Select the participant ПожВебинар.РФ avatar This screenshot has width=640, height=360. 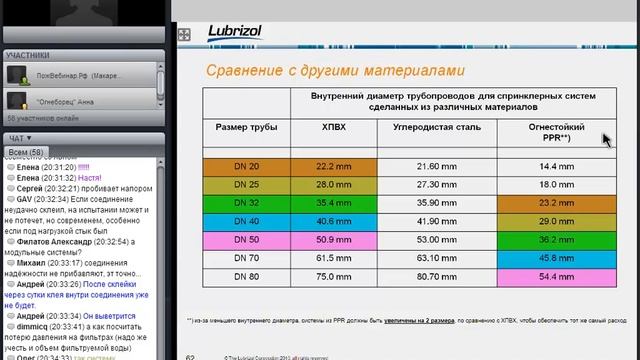[x=17, y=76]
